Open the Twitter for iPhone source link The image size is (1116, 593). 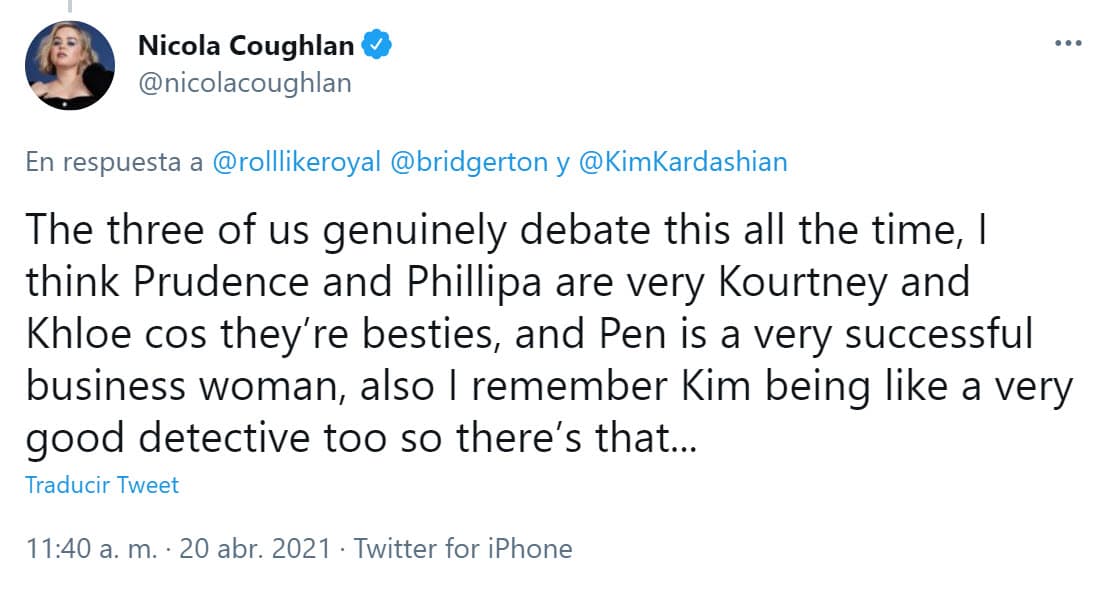(463, 548)
